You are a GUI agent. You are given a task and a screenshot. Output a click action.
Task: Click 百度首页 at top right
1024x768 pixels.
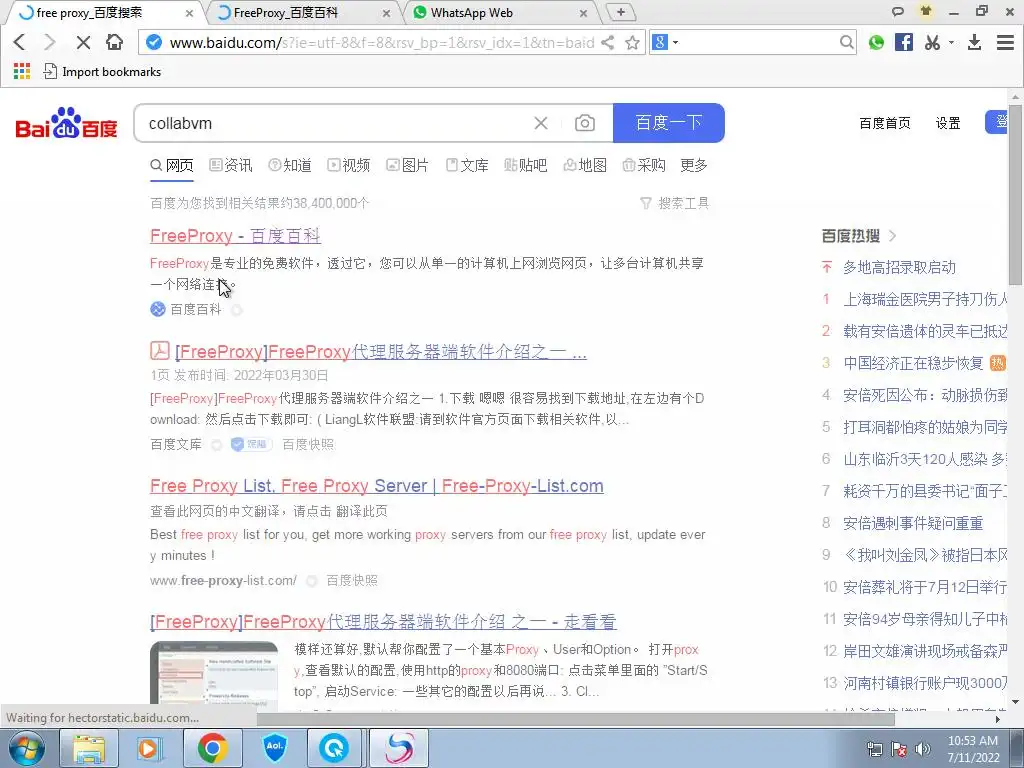[x=885, y=123]
